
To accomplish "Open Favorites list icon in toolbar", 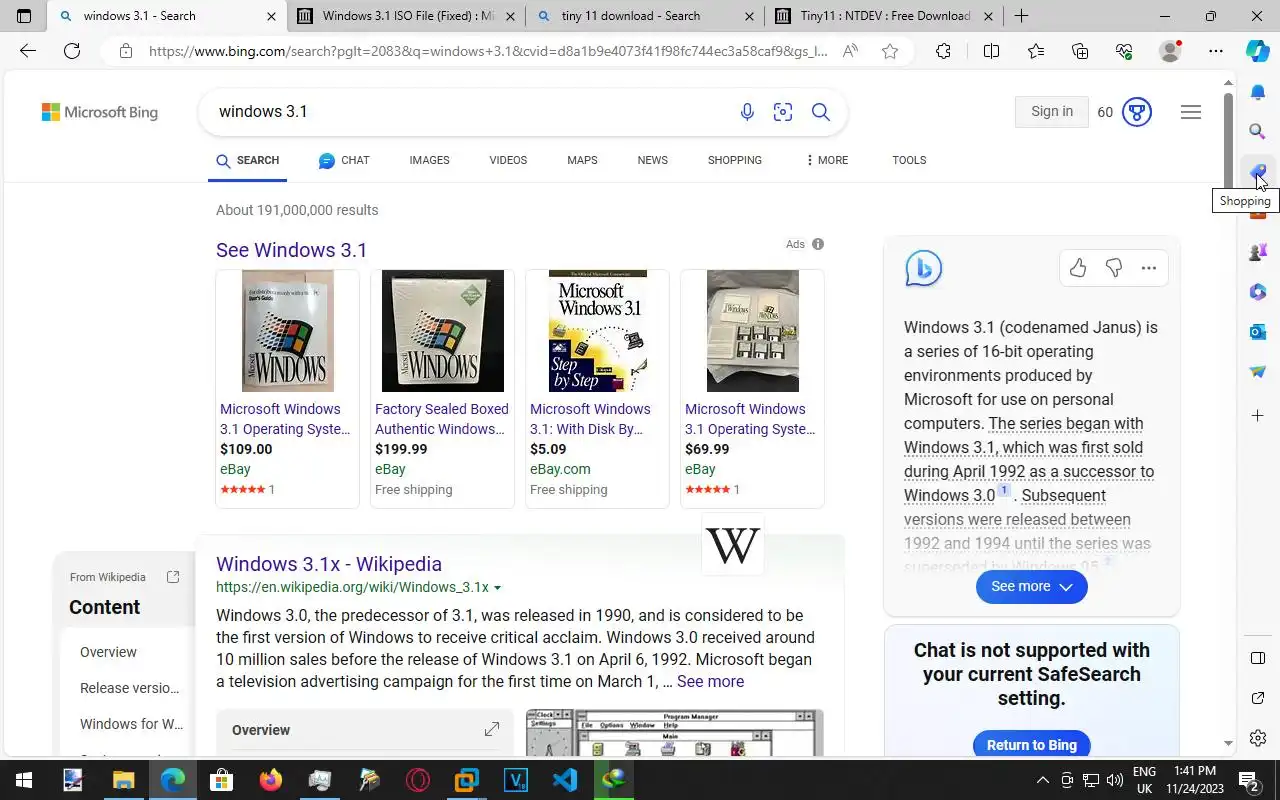I will (x=1036, y=51).
